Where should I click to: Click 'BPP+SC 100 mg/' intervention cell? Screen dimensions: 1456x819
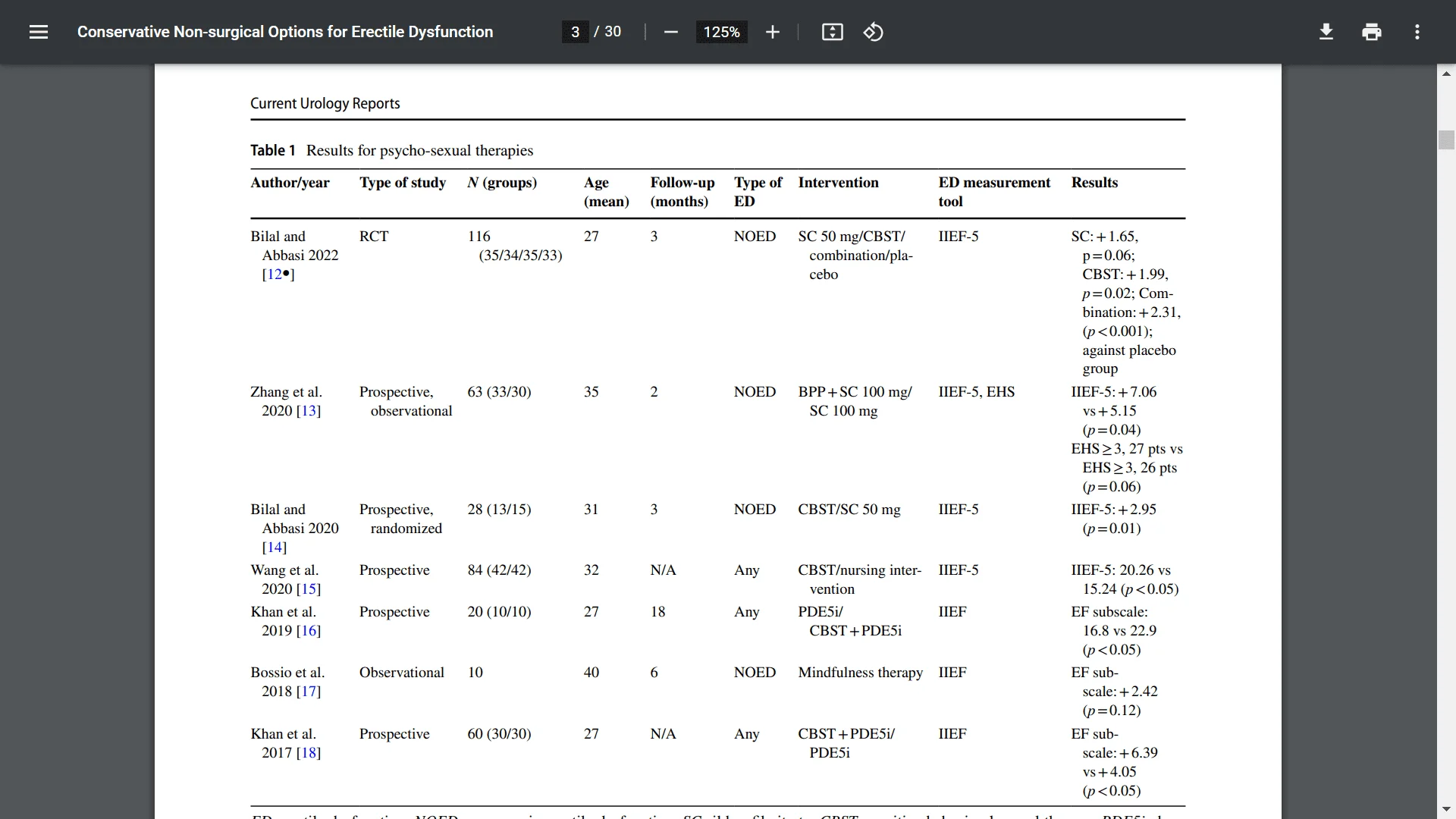(855, 392)
